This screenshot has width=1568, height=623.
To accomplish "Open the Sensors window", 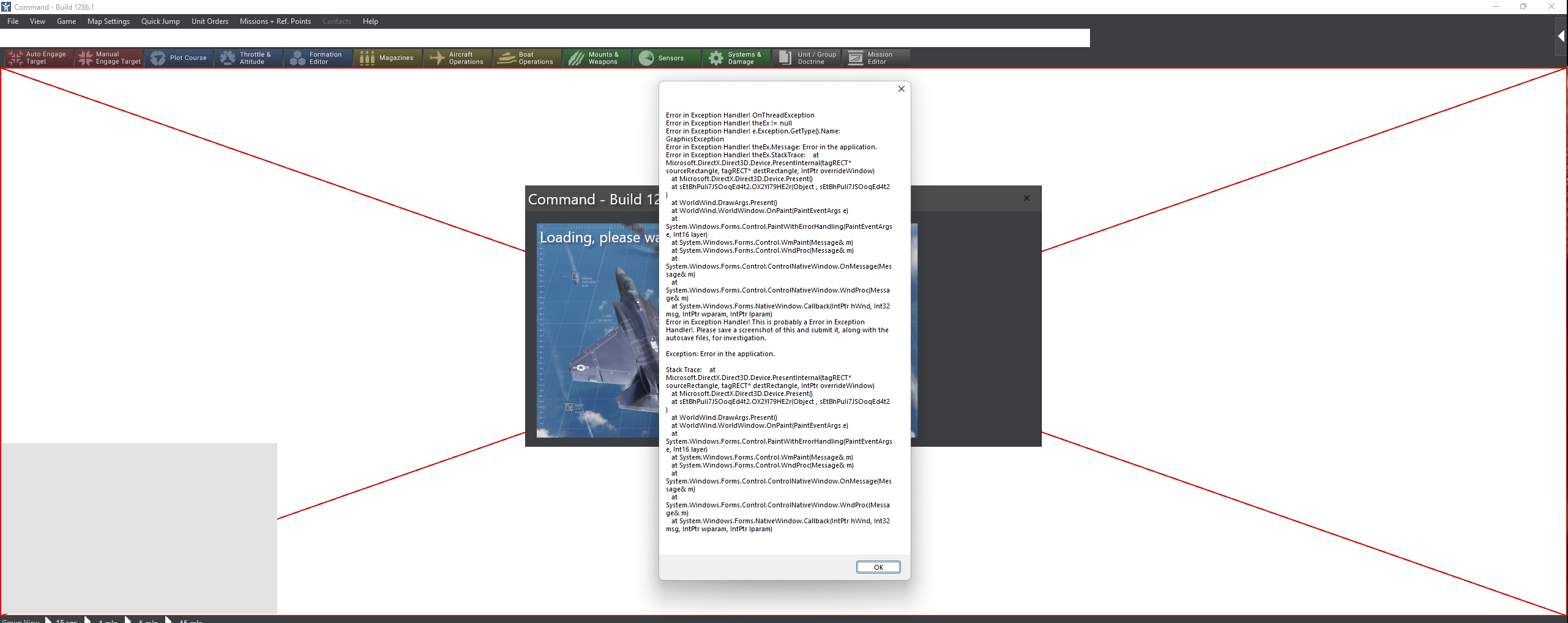I will [x=667, y=58].
